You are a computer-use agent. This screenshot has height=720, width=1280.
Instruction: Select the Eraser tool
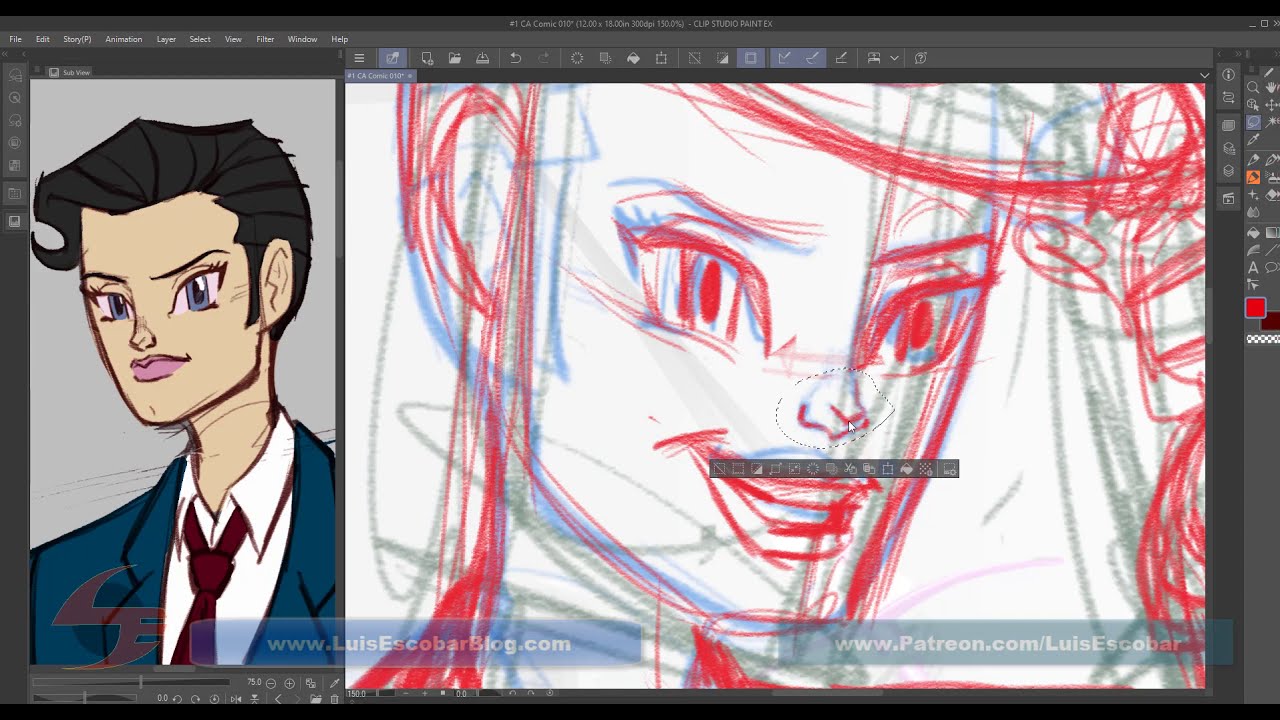(x=1272, y=195)
